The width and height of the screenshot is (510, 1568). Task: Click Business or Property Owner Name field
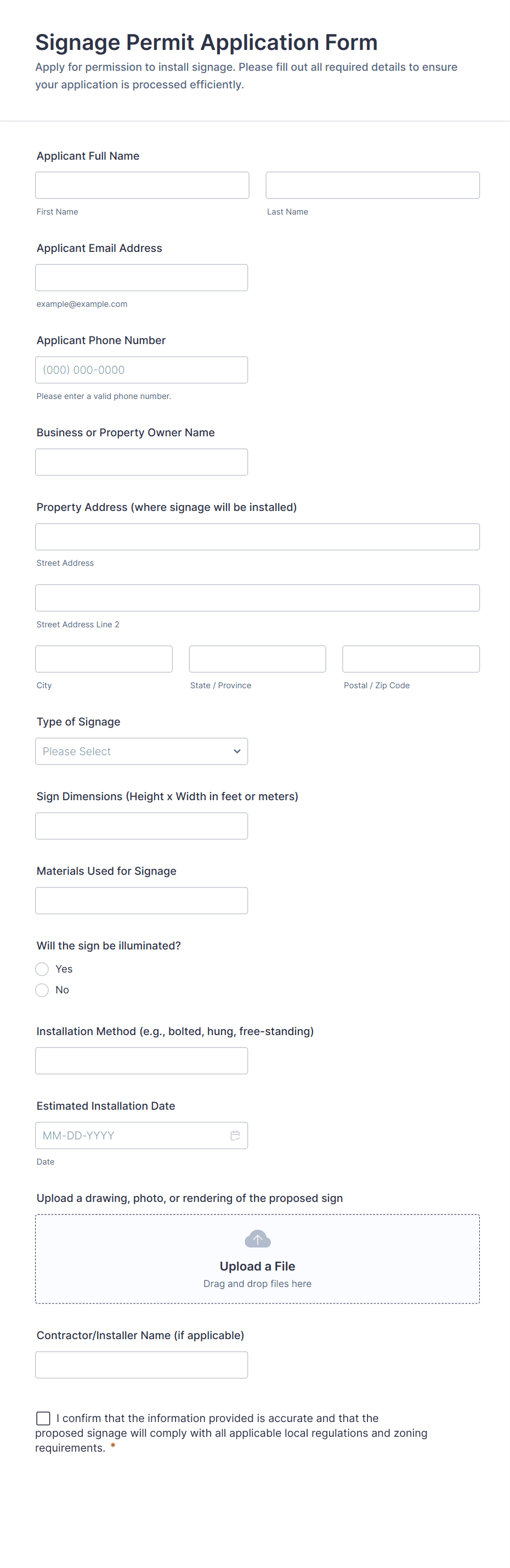point(141,462)
